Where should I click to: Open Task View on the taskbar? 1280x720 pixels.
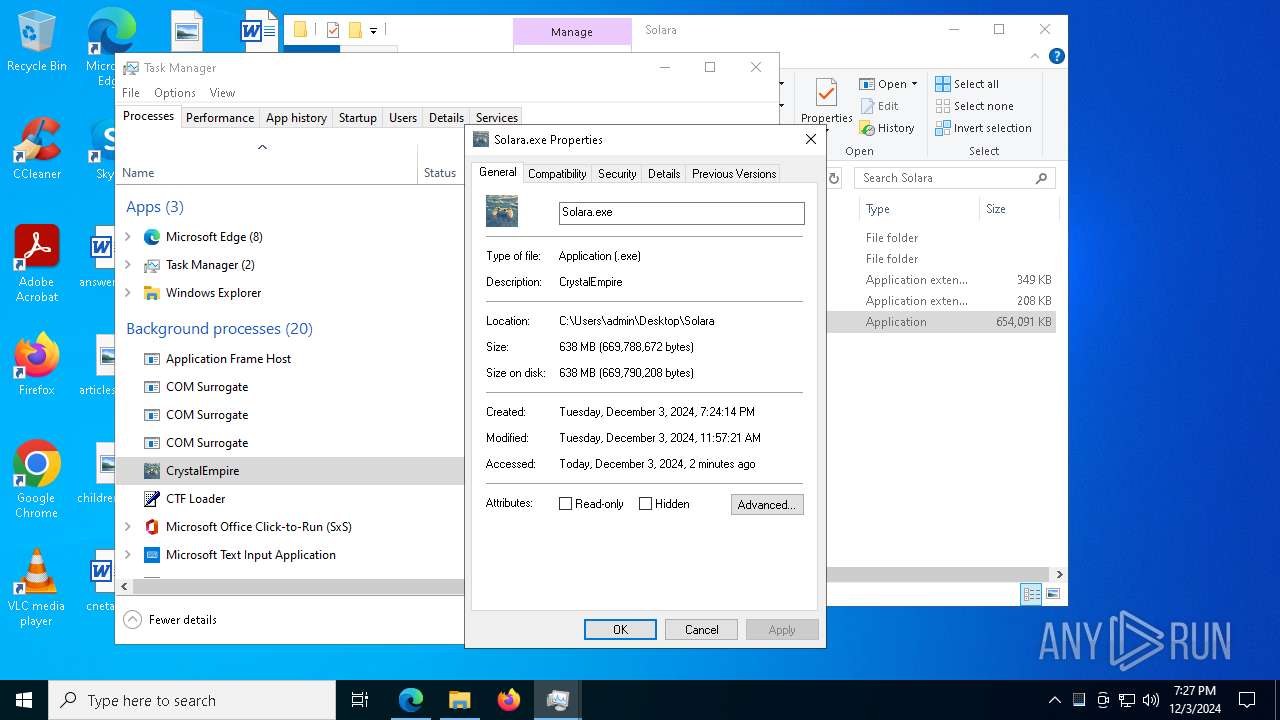coord(360,700)
